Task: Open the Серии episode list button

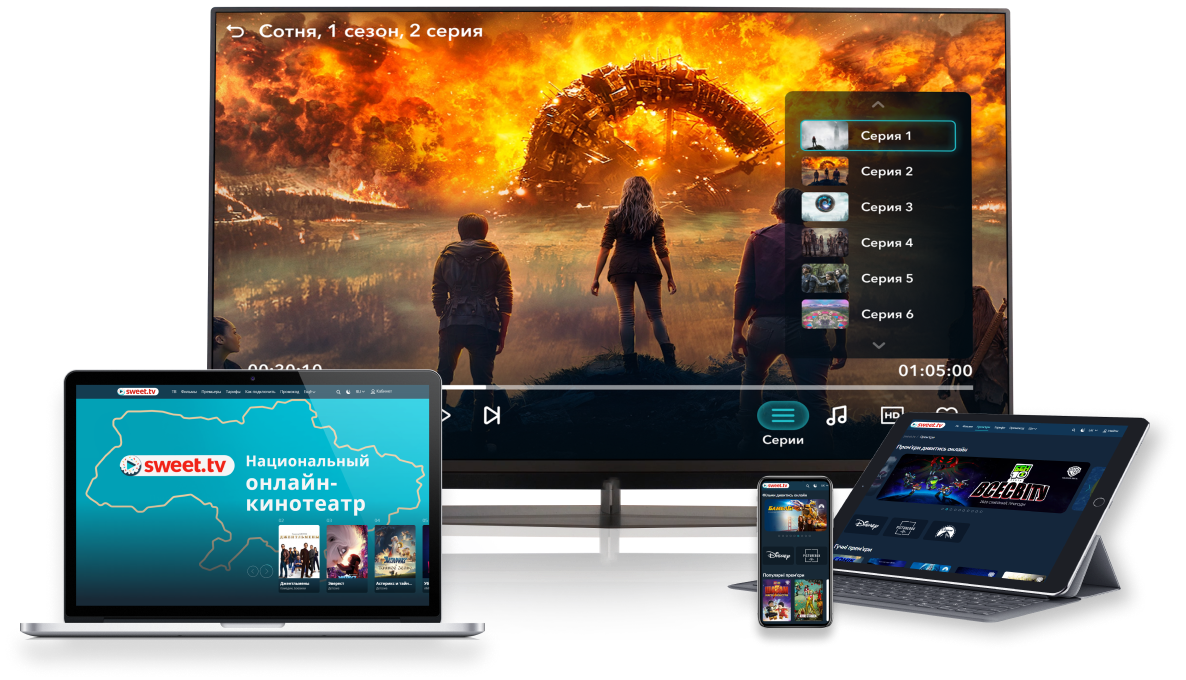Action: coord(783,415)
